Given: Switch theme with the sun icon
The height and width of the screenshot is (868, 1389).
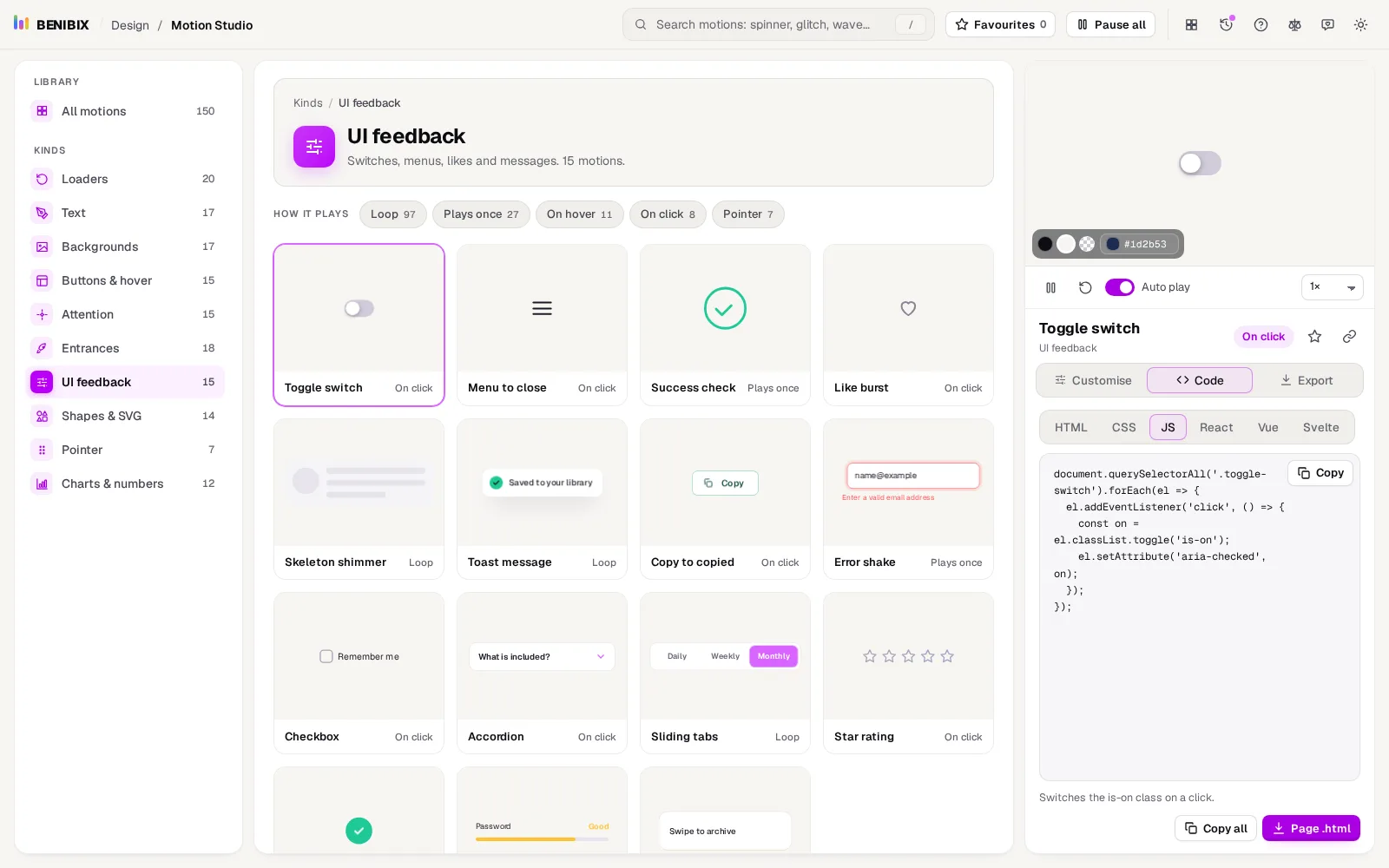Looking at the screenshot, I should pos(1360,25).
